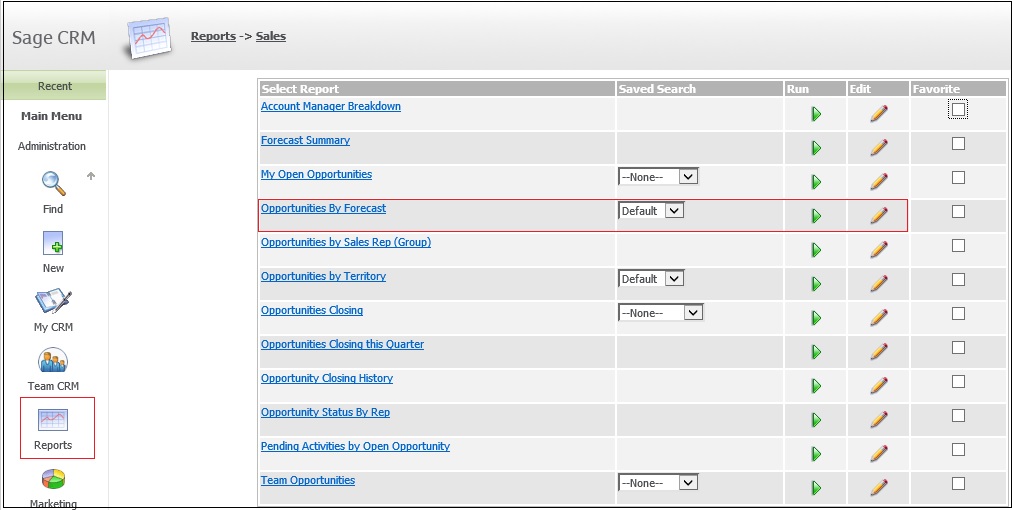
Task: Run the My Open Opportunities report
Action: (816, 182)
